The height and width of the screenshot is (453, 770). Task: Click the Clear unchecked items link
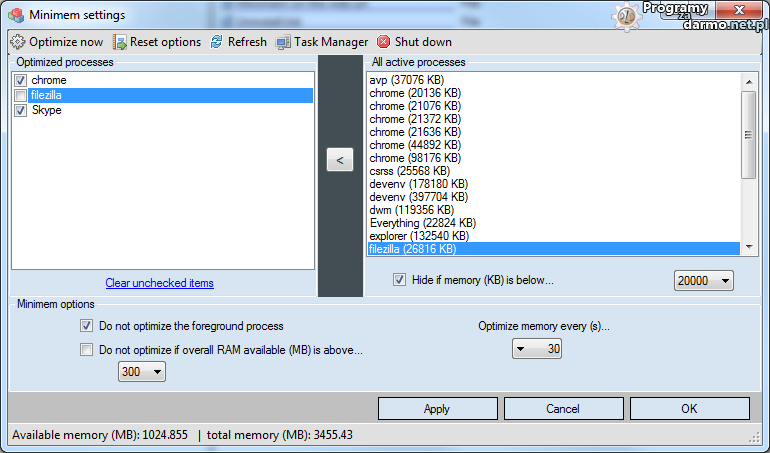(x=160, y=283)
